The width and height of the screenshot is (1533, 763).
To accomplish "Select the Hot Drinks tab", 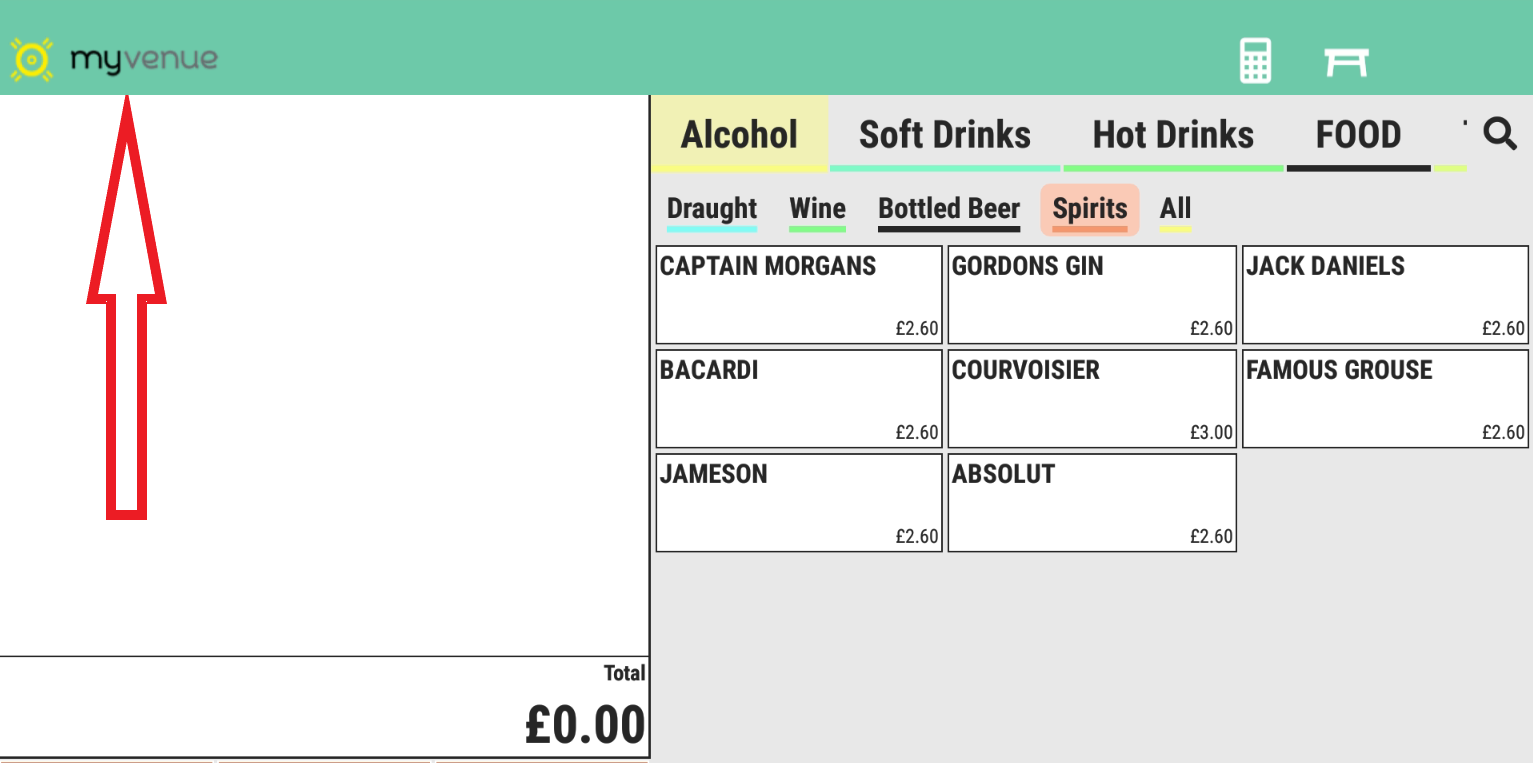I will click(1173, 134).
